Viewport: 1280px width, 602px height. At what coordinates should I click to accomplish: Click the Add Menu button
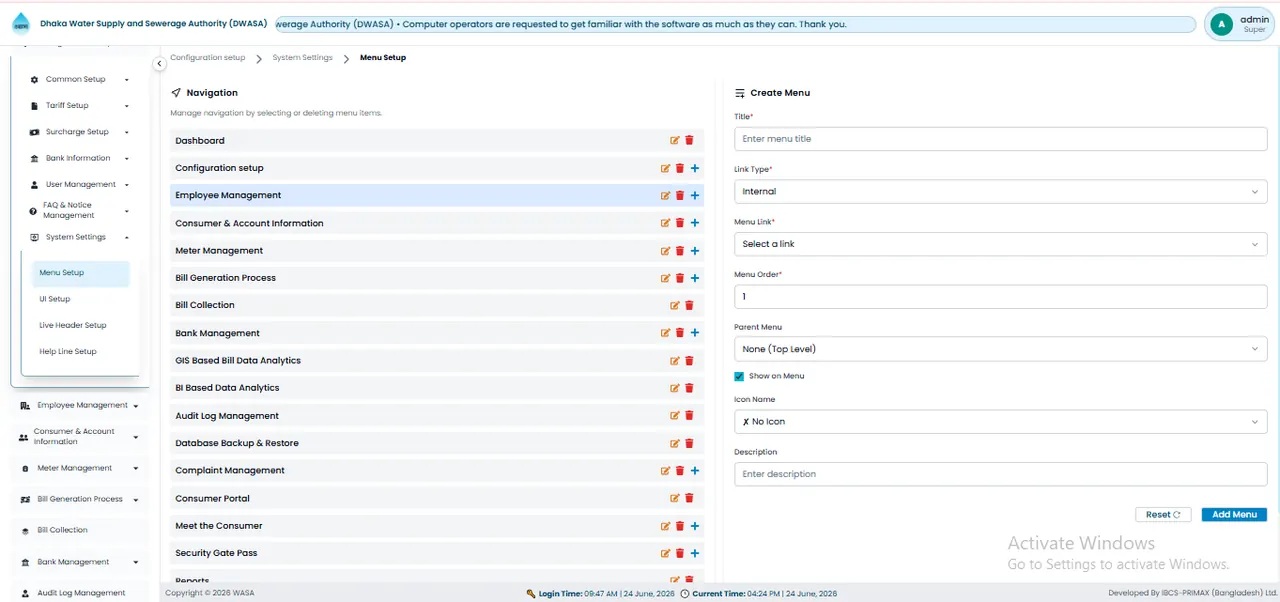point(1234,515)
